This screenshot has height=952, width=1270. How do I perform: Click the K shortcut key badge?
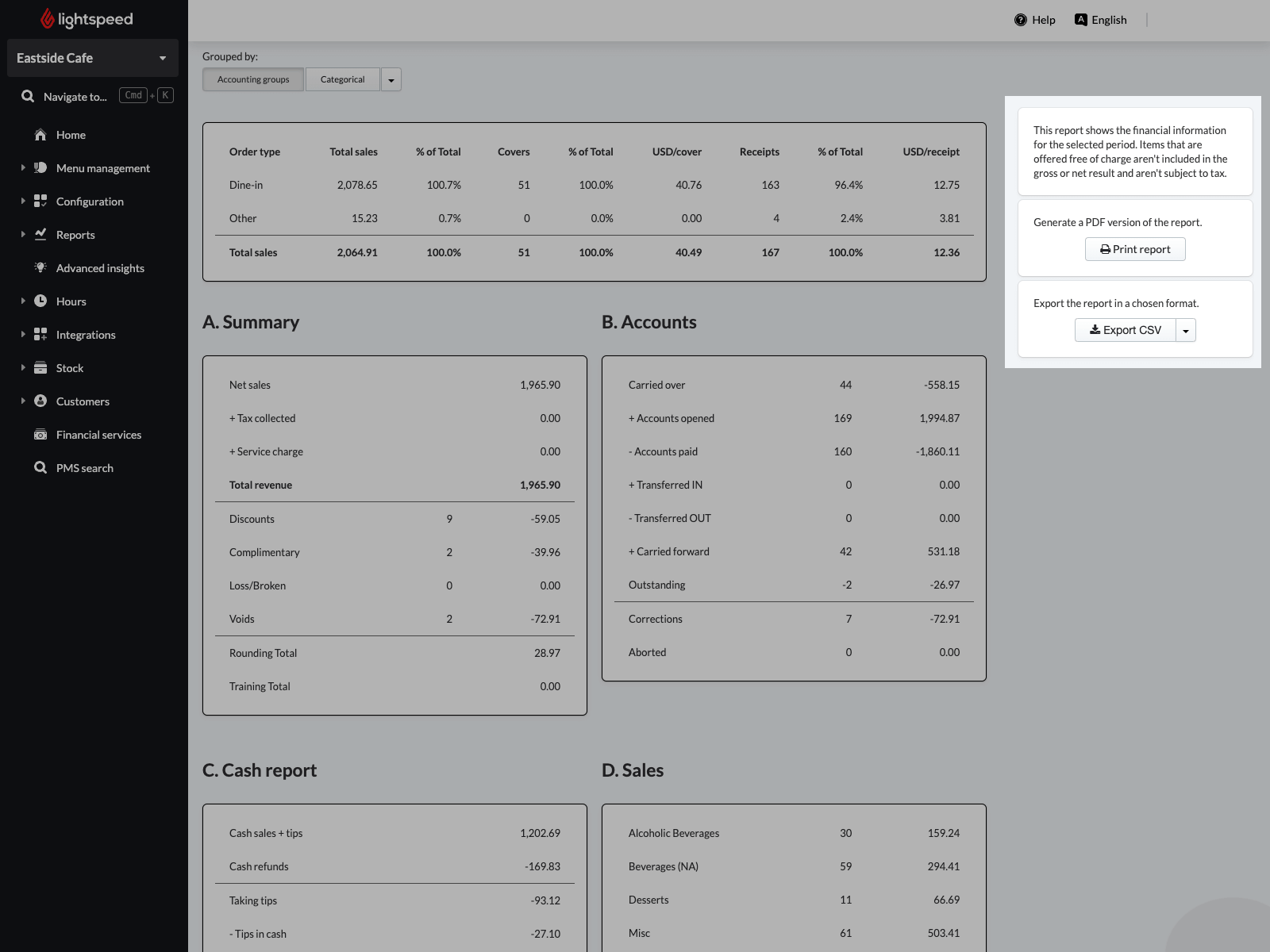[x=165, y=95]
